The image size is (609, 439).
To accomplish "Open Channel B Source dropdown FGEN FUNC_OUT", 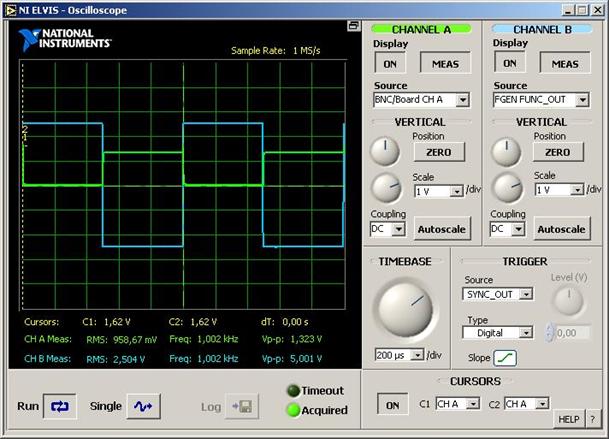I will click(541, 99).
